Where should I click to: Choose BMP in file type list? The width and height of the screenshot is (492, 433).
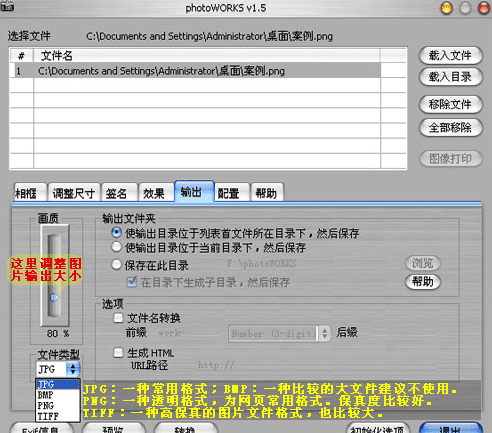58,395
